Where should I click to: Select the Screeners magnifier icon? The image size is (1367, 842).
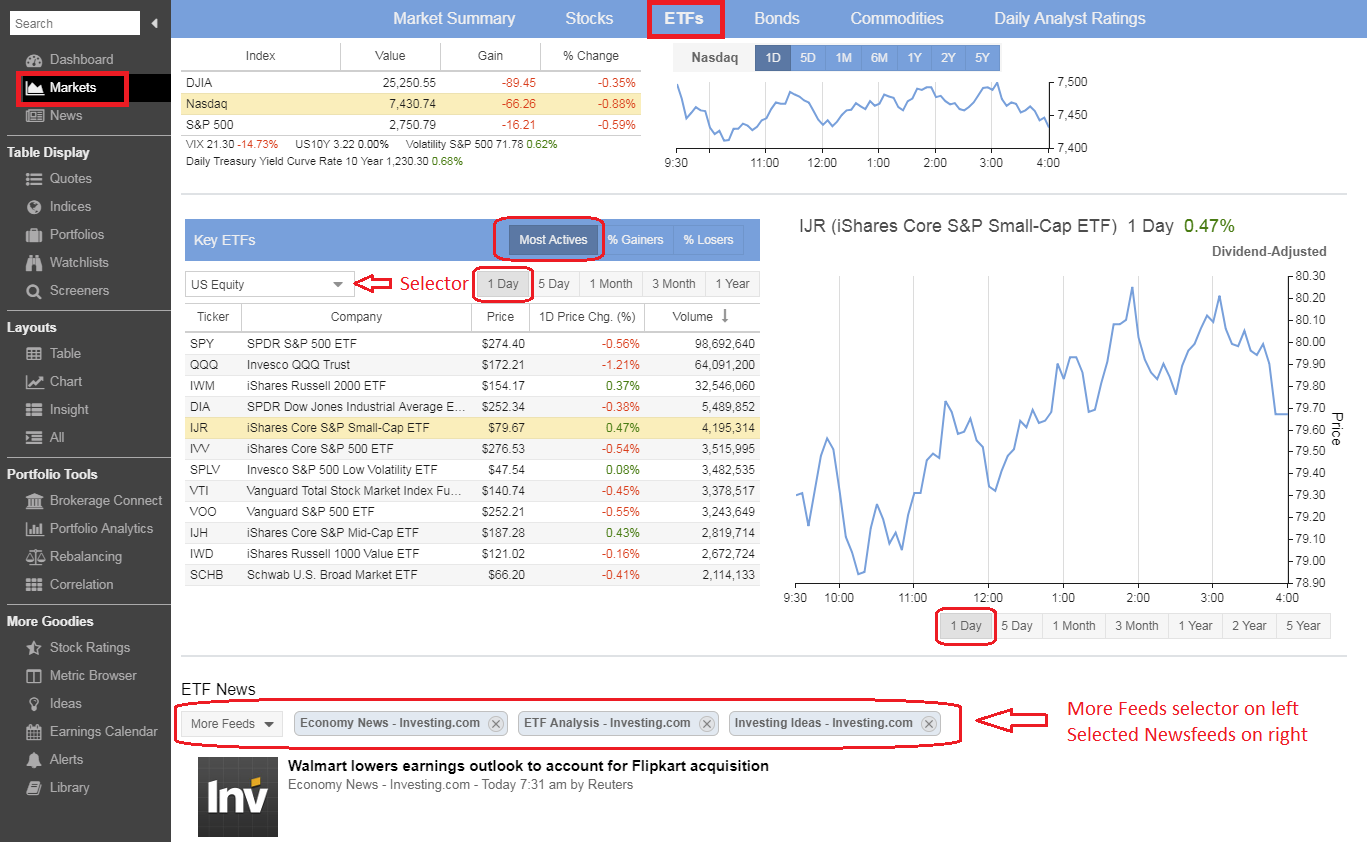point(34,291)
